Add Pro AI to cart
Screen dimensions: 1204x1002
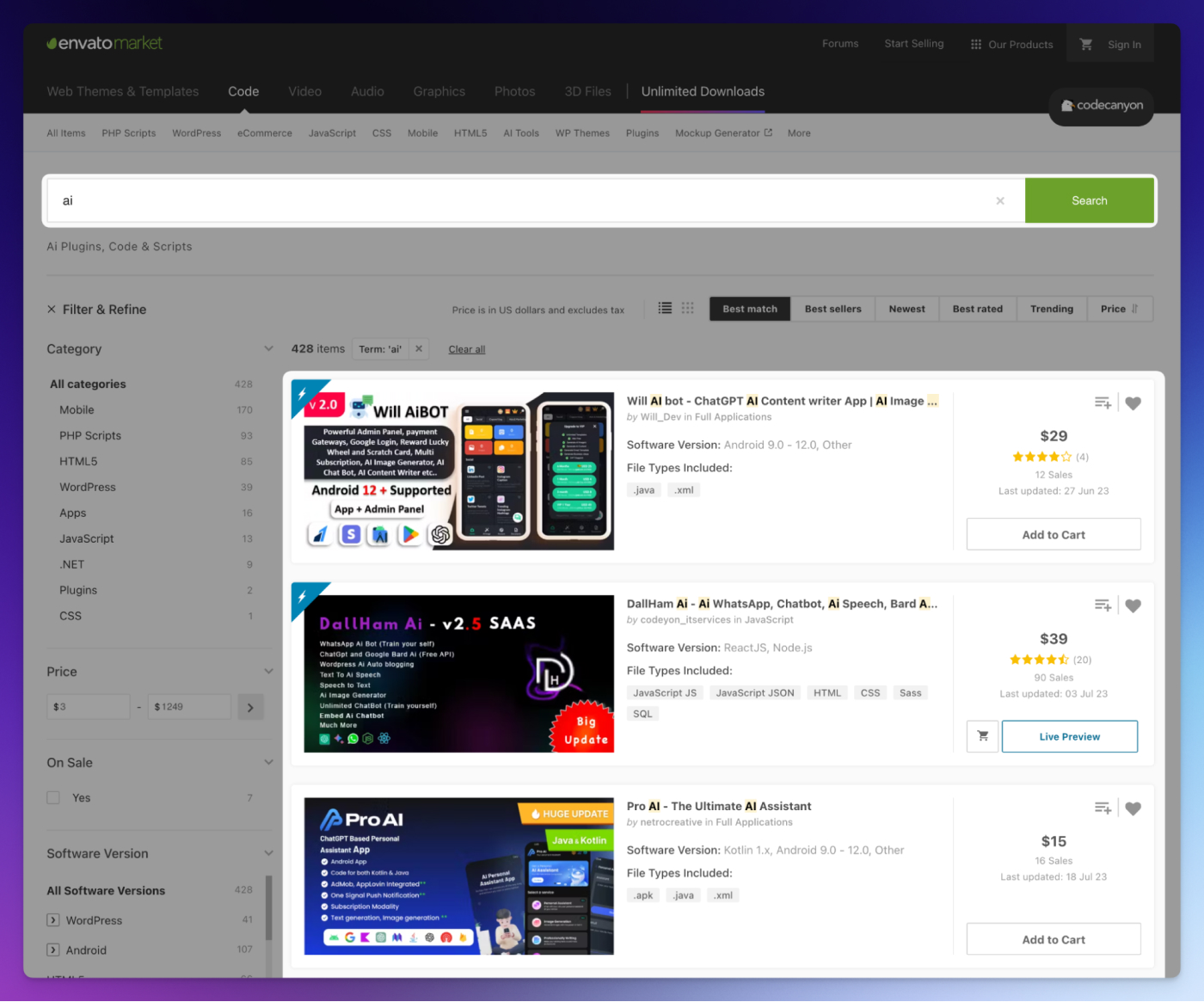pos(1053,939)
